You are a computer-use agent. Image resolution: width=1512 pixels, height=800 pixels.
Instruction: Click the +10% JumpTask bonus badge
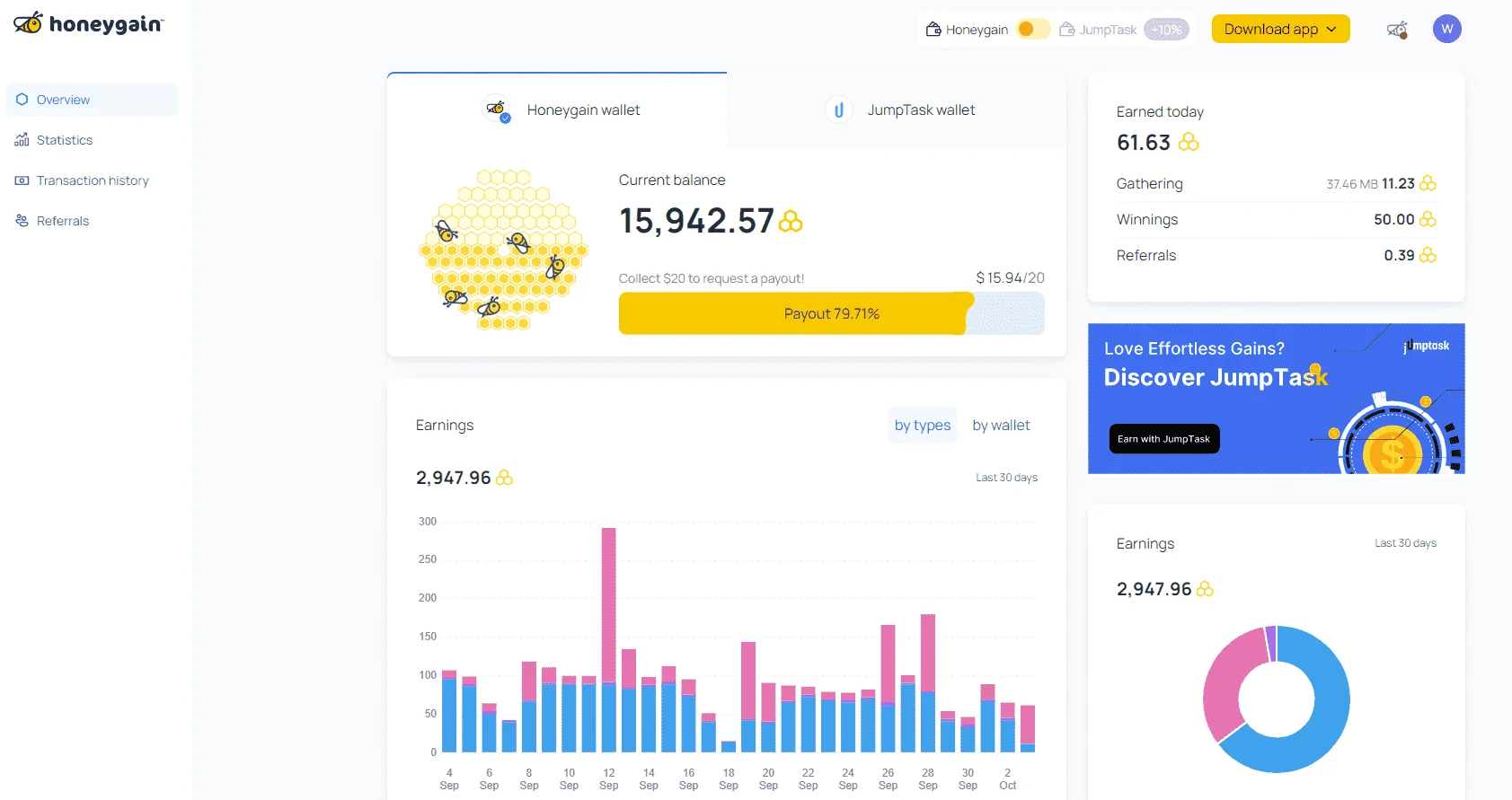[x=1166, y=30]
